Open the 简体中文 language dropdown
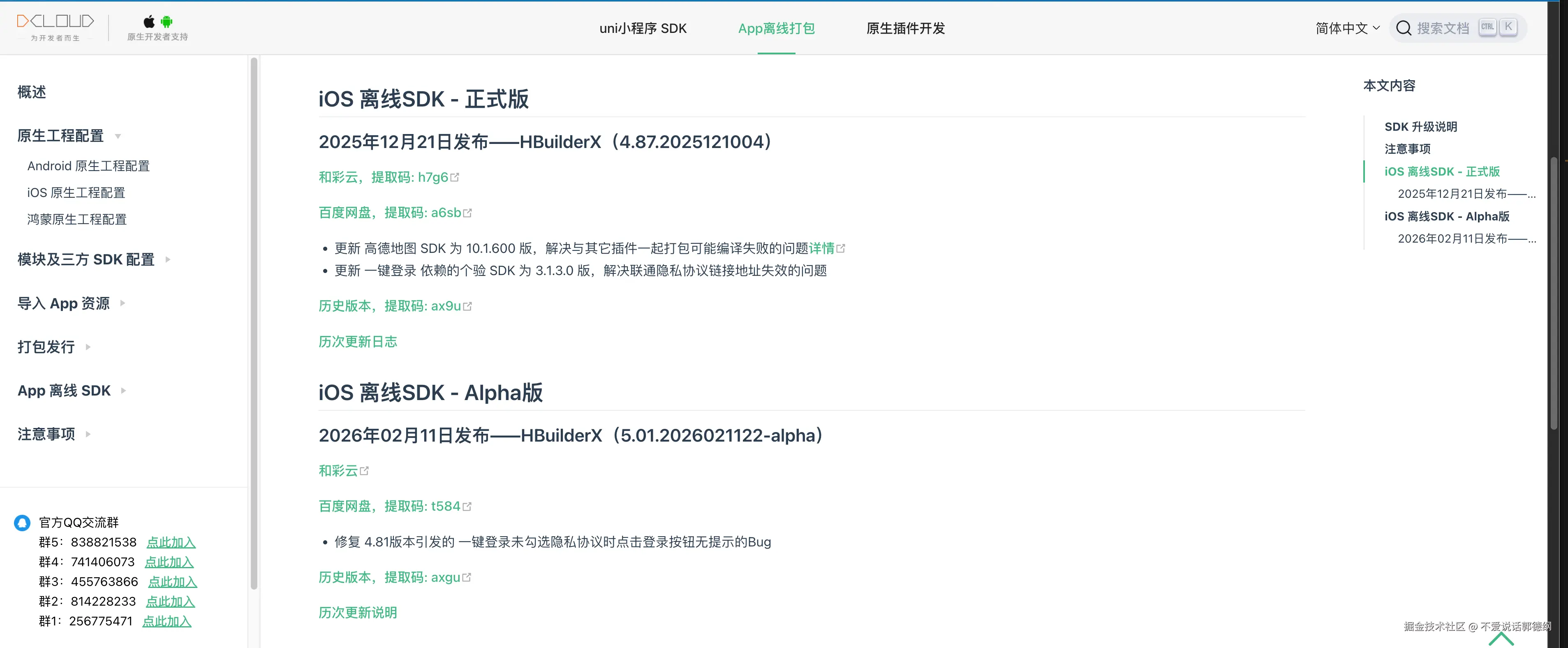 pos(1347,28)
